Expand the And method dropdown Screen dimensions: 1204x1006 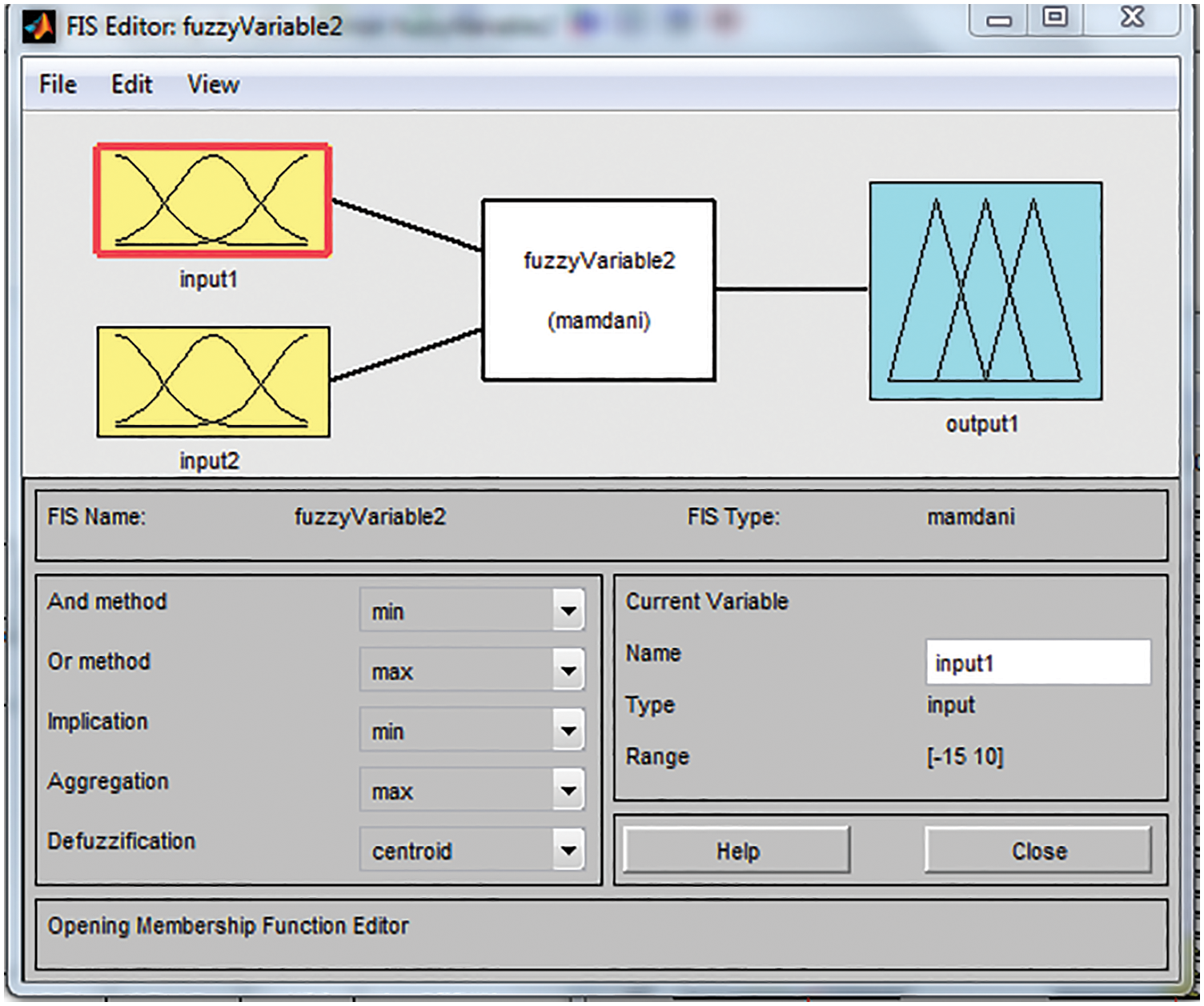pyautogui.click(x=568, y=611)
